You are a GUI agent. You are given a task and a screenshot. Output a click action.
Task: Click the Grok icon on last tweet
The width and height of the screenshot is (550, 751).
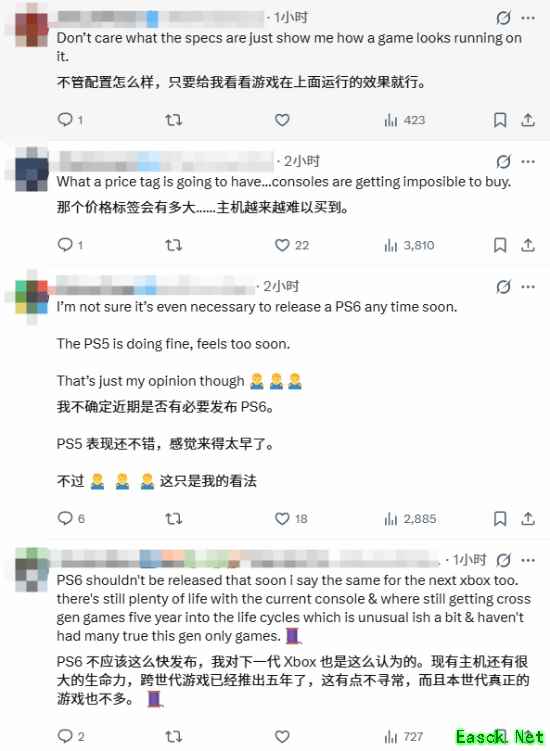click(x=503, y=560)
